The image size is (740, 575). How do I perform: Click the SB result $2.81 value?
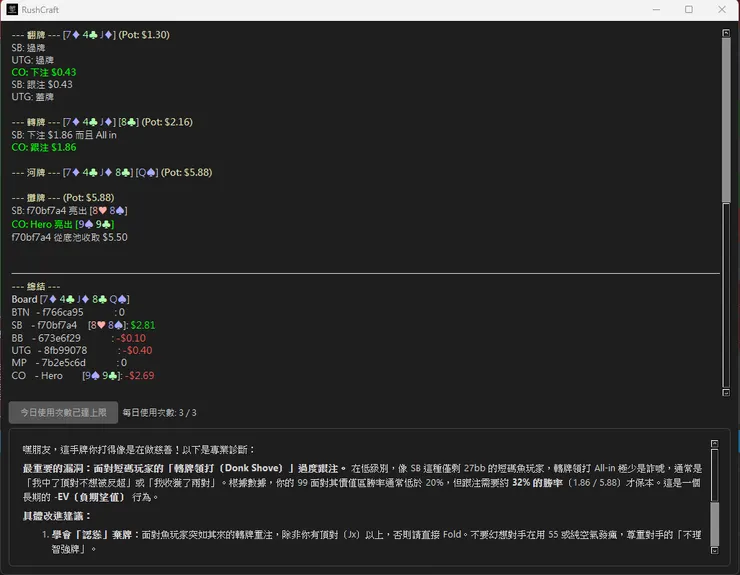143,325
